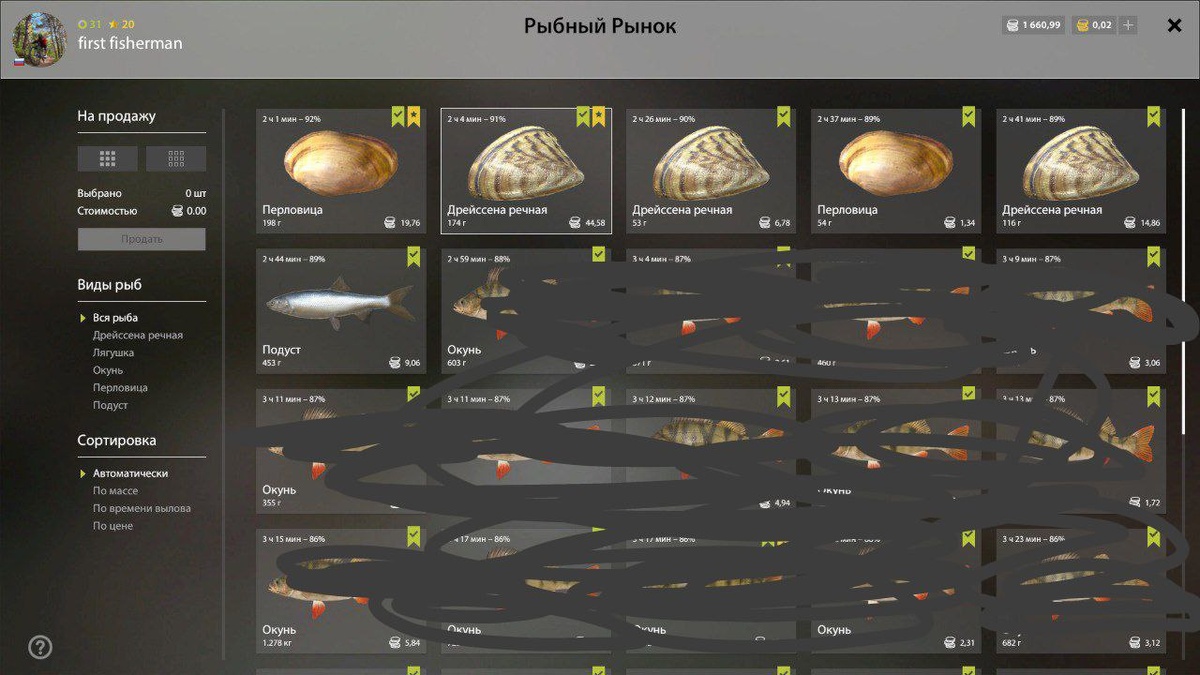Click the gold coins balance 0,02
This screenshot has width=1200, height=675.
point(1093,25)
